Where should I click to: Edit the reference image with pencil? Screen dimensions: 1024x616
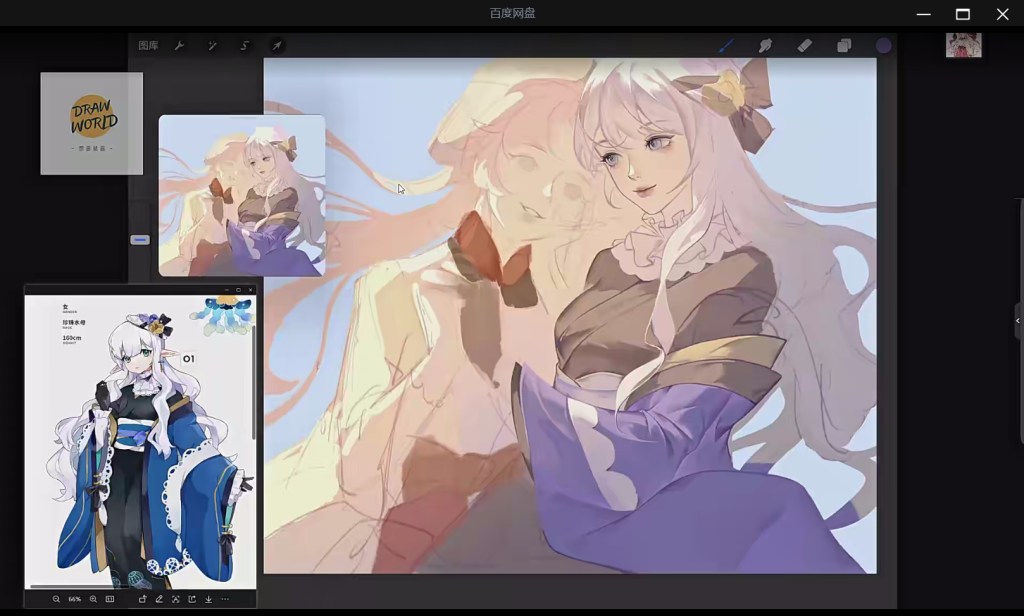(159, 599)
